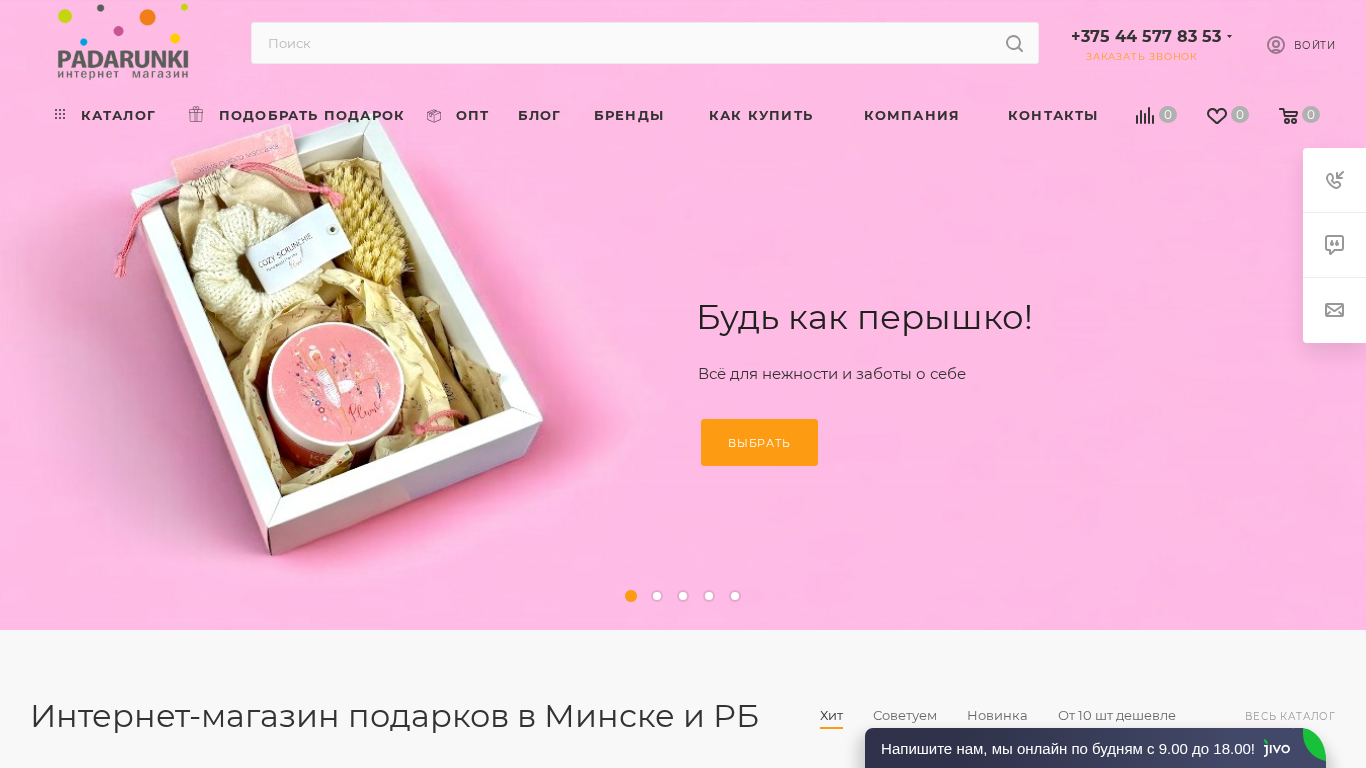Open the product comparison bars icon
Image resolution: width=1366 pixels, height=768 pixels.
1145,116
